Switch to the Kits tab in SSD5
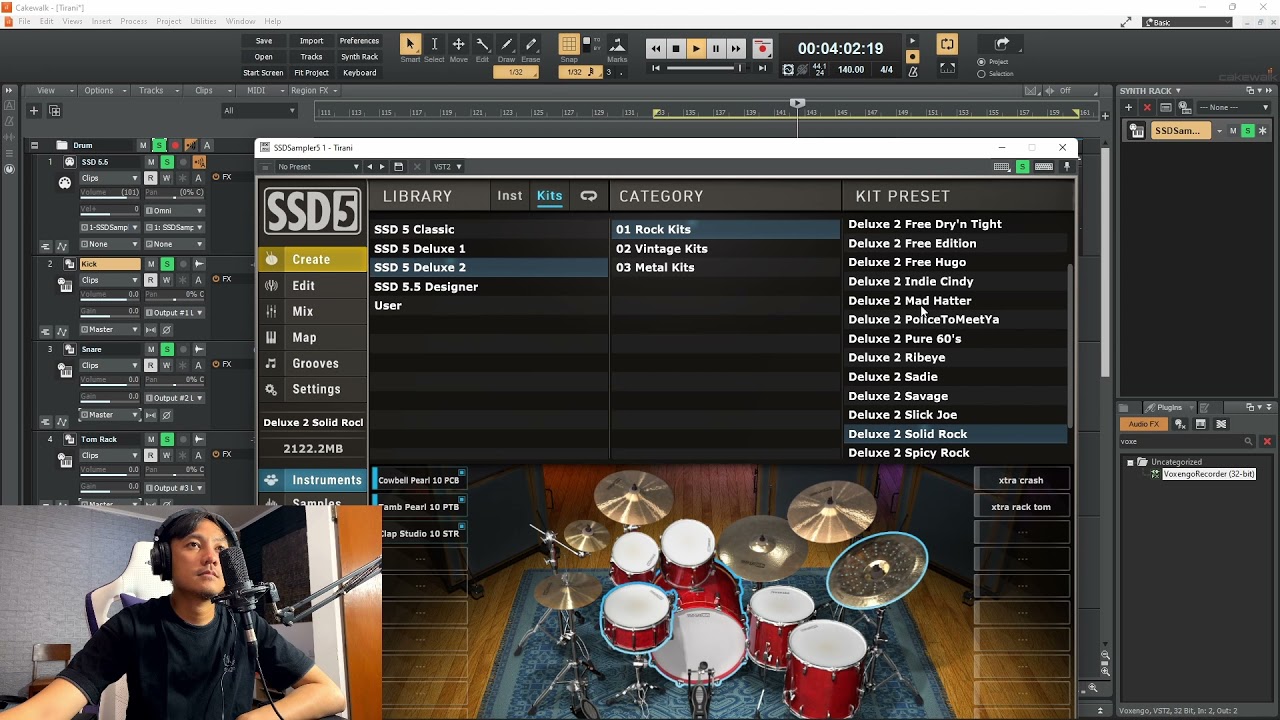The image size is (1280, 720). pyautogui.click(x=549, y=196)
